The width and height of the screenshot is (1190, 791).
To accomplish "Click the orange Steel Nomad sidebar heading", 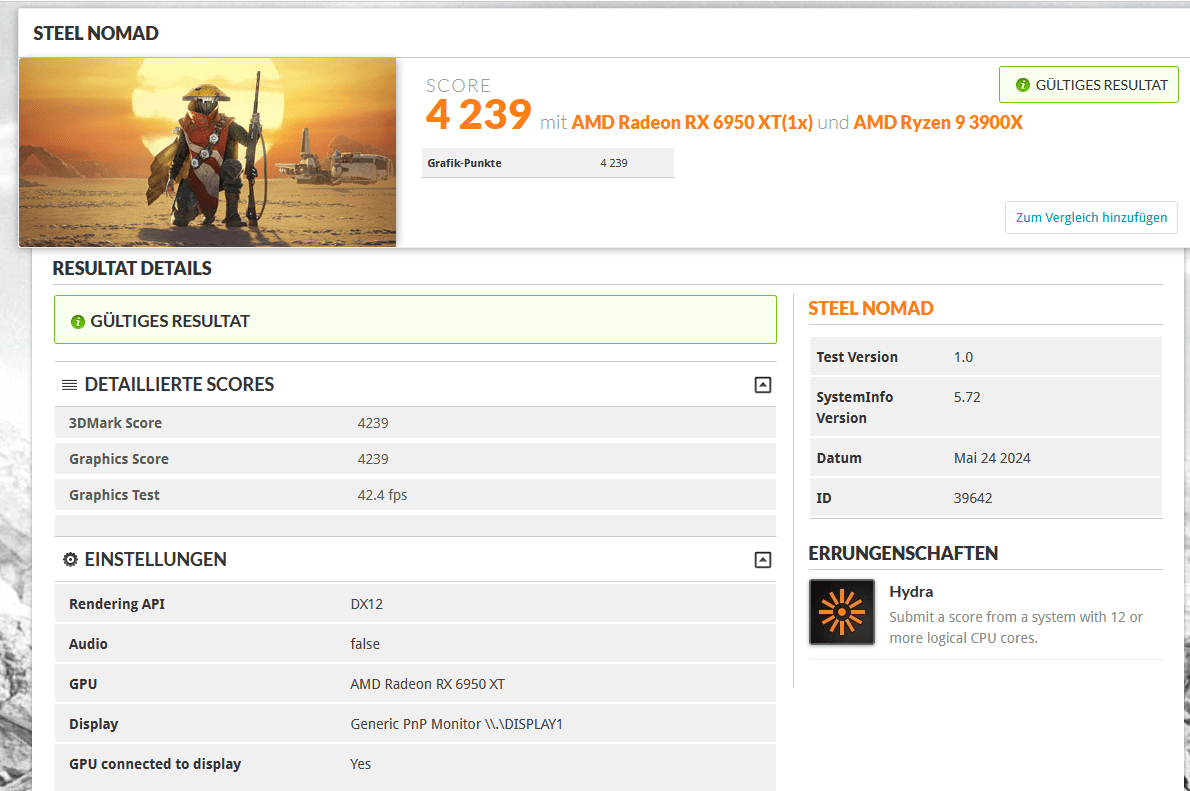I will tap(870, 308).
